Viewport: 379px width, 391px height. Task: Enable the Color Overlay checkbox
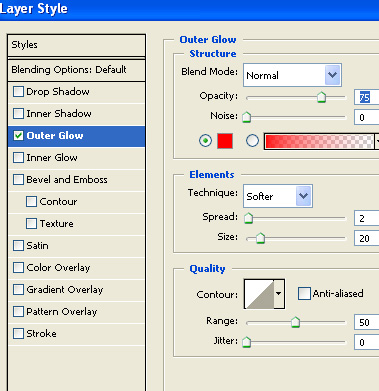18,267
